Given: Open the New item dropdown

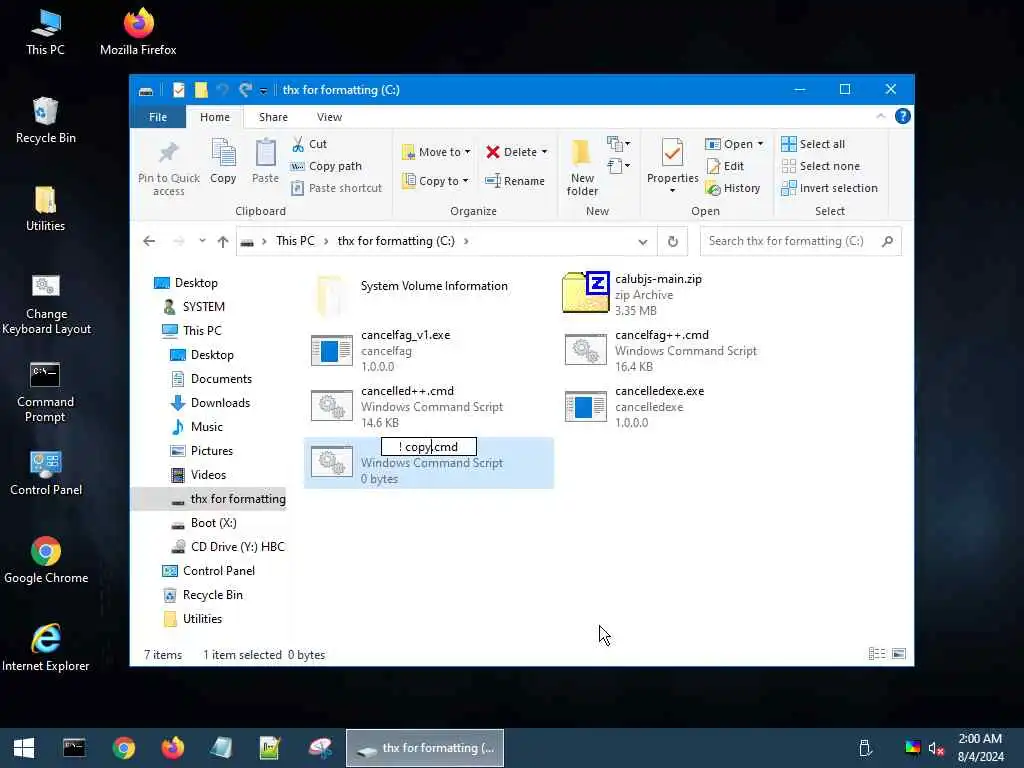Looking at the screenshot, I should pyautogui.click(x=618, y=144).
